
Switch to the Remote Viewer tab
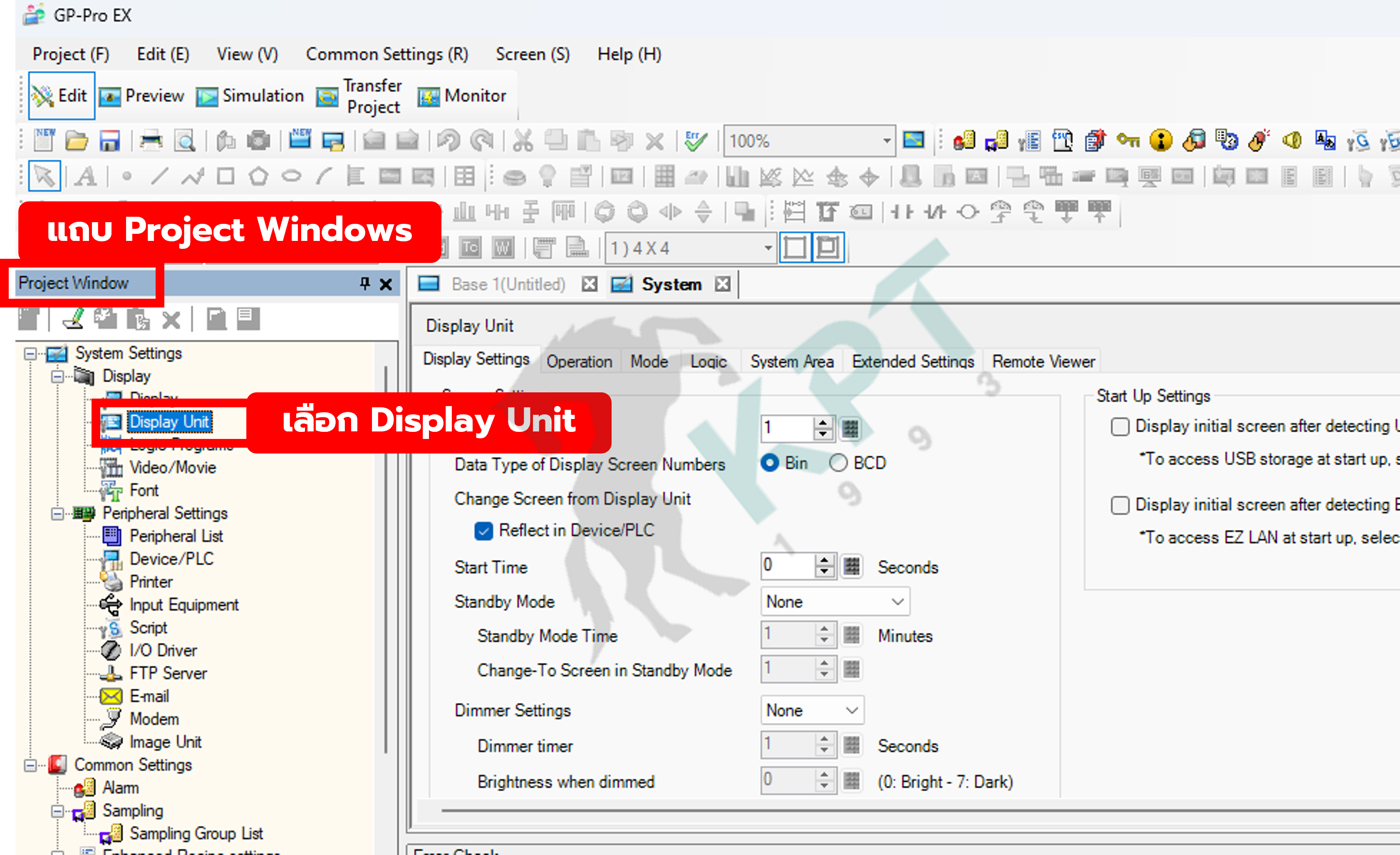pos(1043,361)
